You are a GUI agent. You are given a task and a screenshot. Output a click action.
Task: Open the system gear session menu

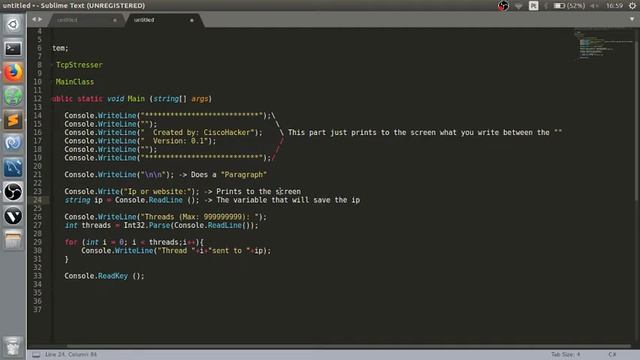632,6
